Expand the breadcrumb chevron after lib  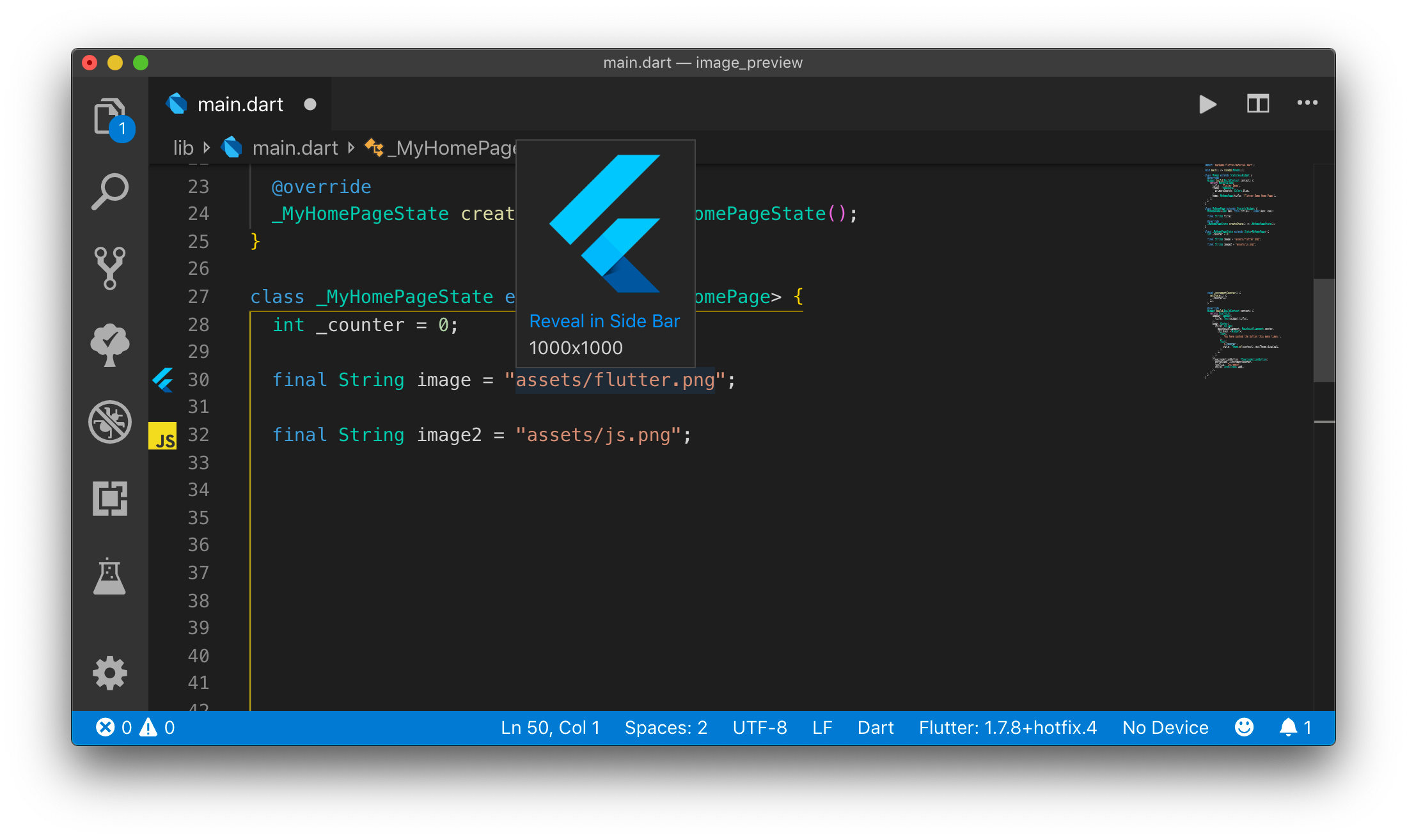(207, 148)
